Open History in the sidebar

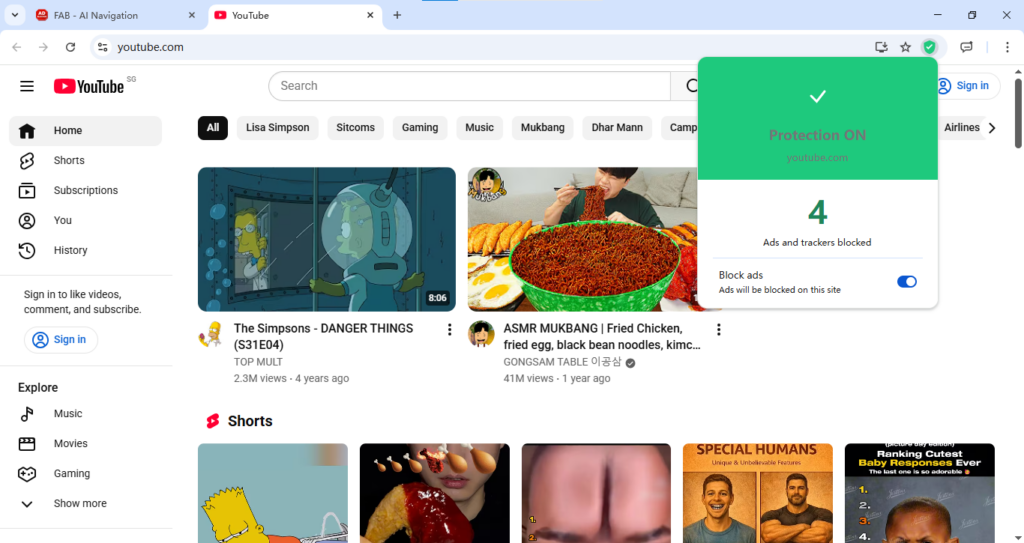click(86, 250)
